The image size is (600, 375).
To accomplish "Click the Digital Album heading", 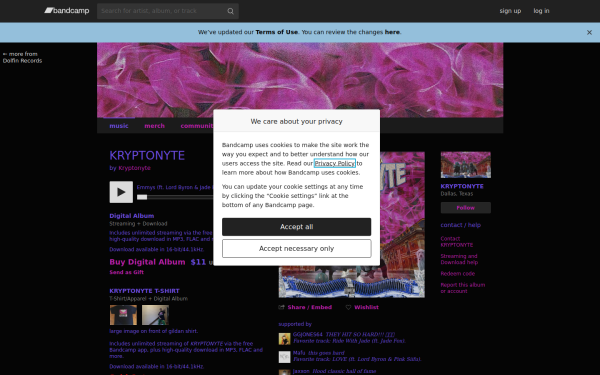I will pos(132,216).
